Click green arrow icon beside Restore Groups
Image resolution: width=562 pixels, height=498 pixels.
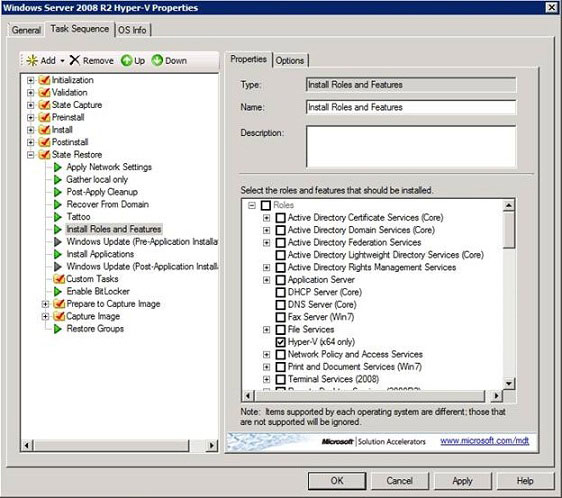[58, 328]
